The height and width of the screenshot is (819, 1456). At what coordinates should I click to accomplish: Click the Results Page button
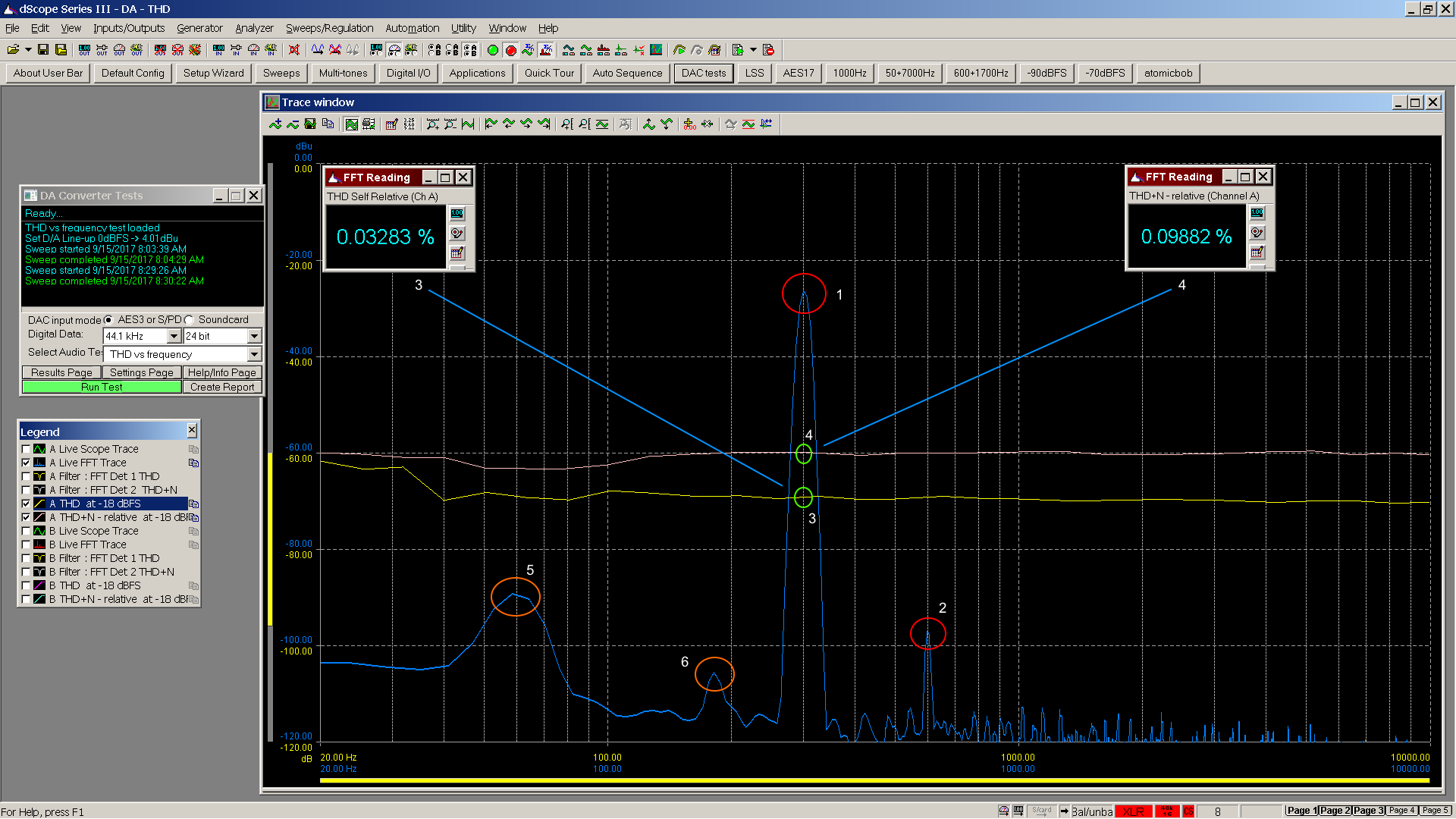[61, 372]
